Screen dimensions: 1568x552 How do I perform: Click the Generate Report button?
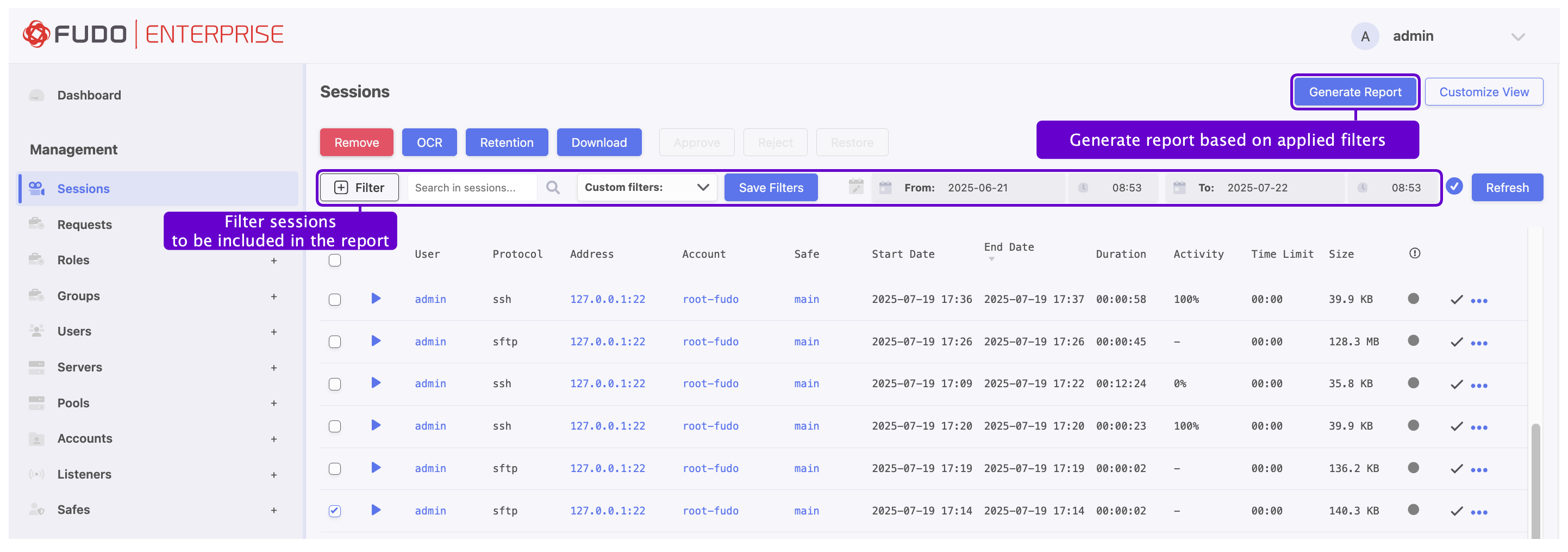(x=1354, y=92)
